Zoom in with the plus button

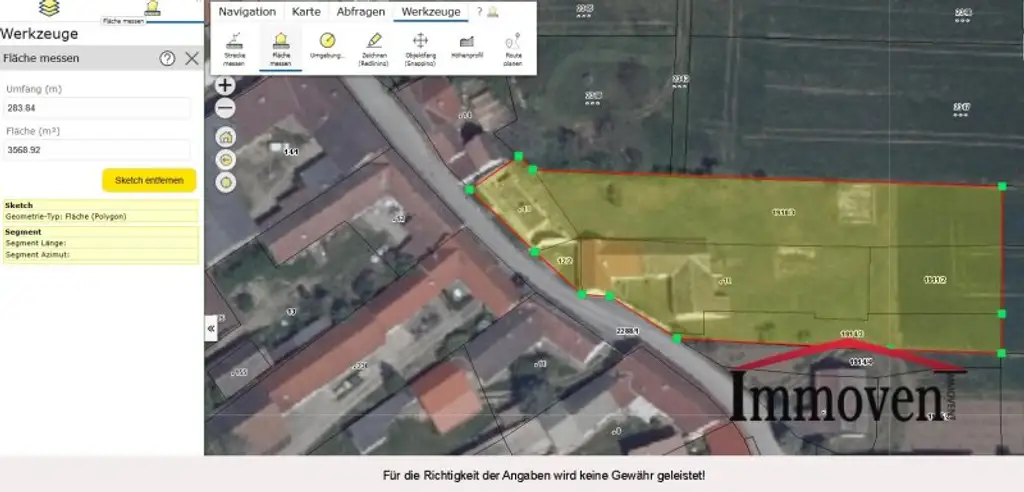(x=226, y=86)
